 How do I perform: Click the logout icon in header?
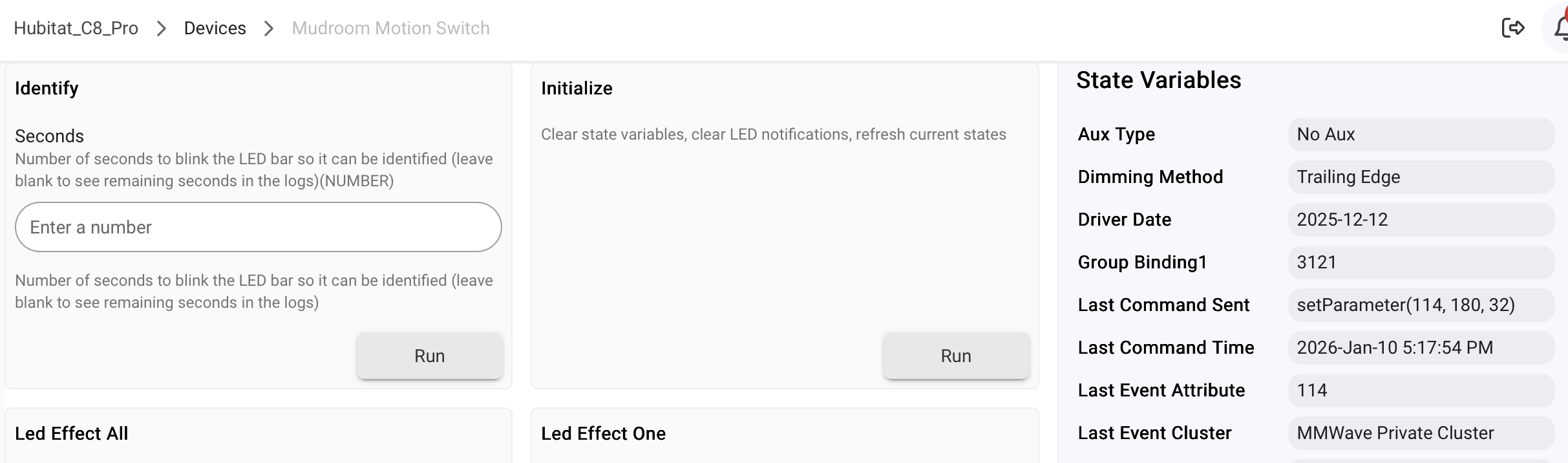[1512, 28]
